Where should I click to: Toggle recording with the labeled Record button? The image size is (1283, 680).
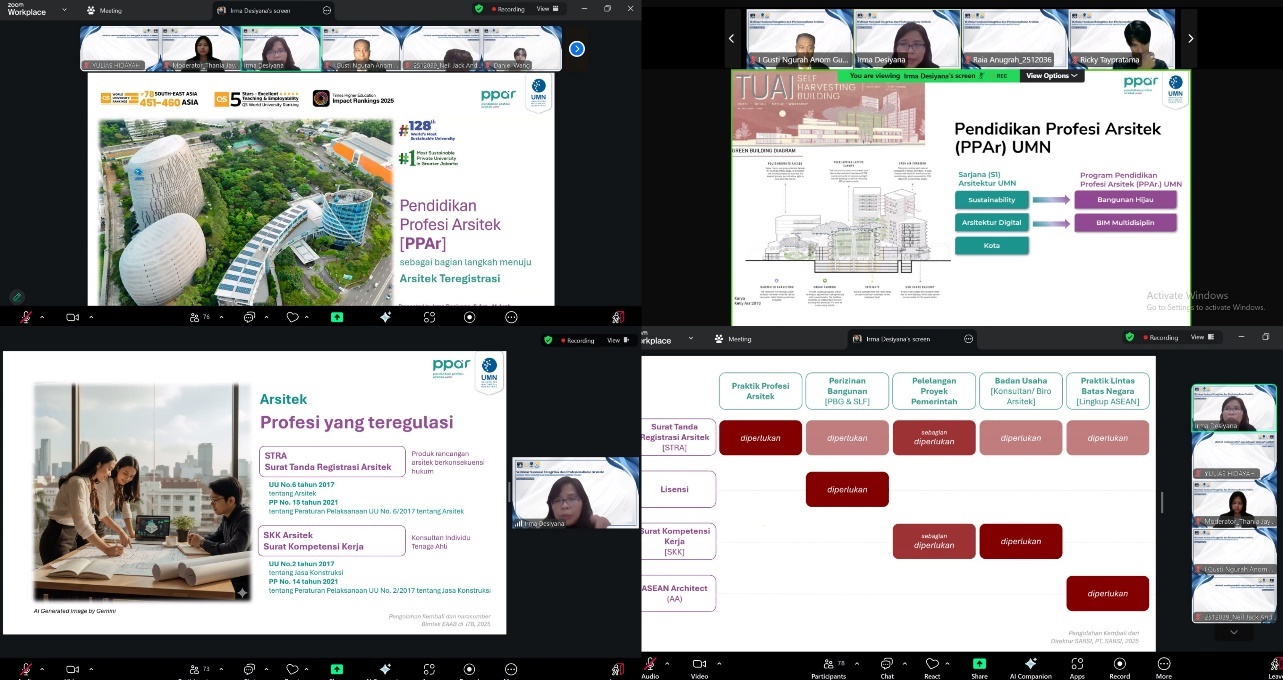1119,665
